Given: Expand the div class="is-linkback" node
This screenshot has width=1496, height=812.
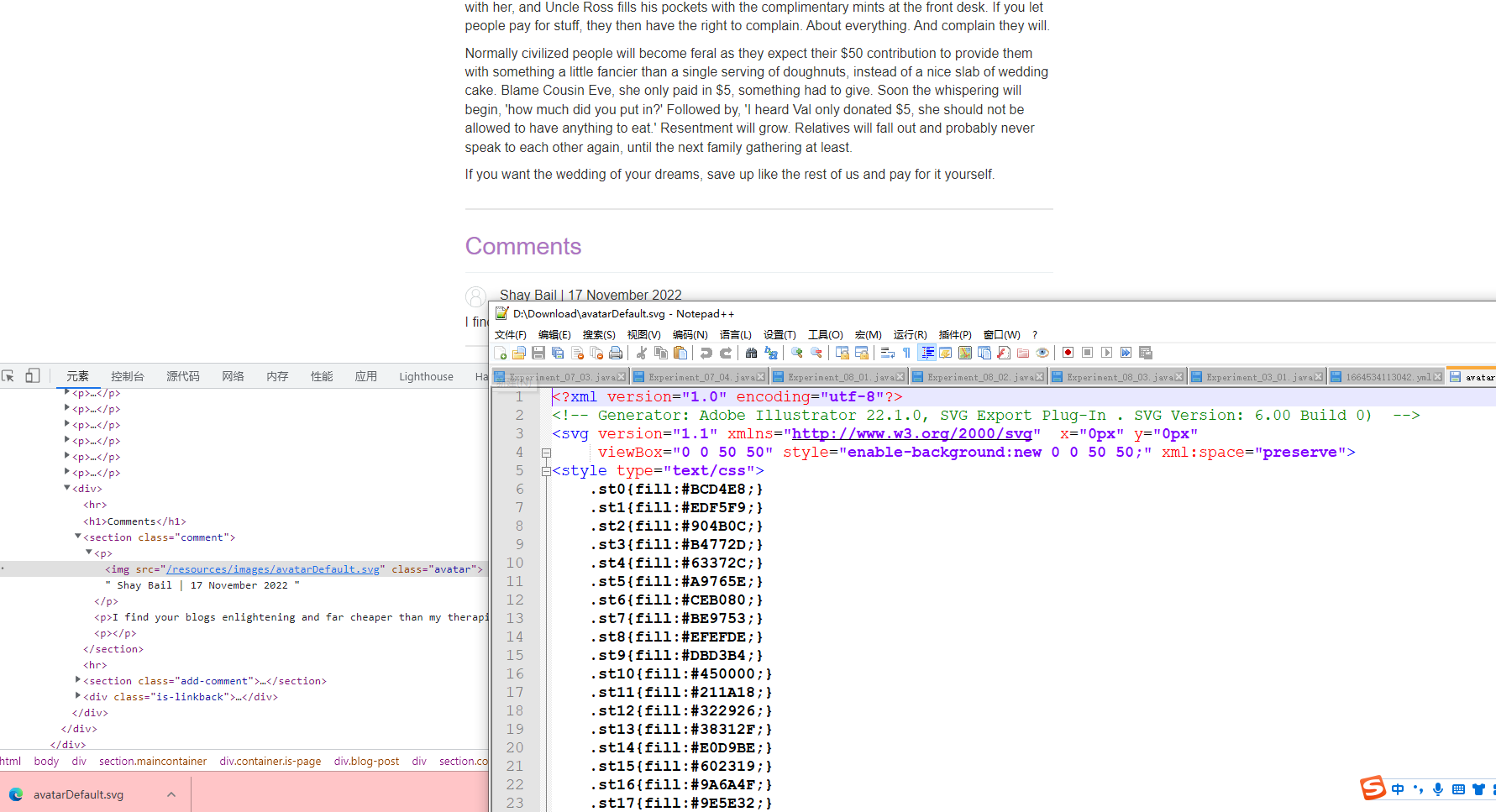Looking at the screenshot, I should 78,696.
